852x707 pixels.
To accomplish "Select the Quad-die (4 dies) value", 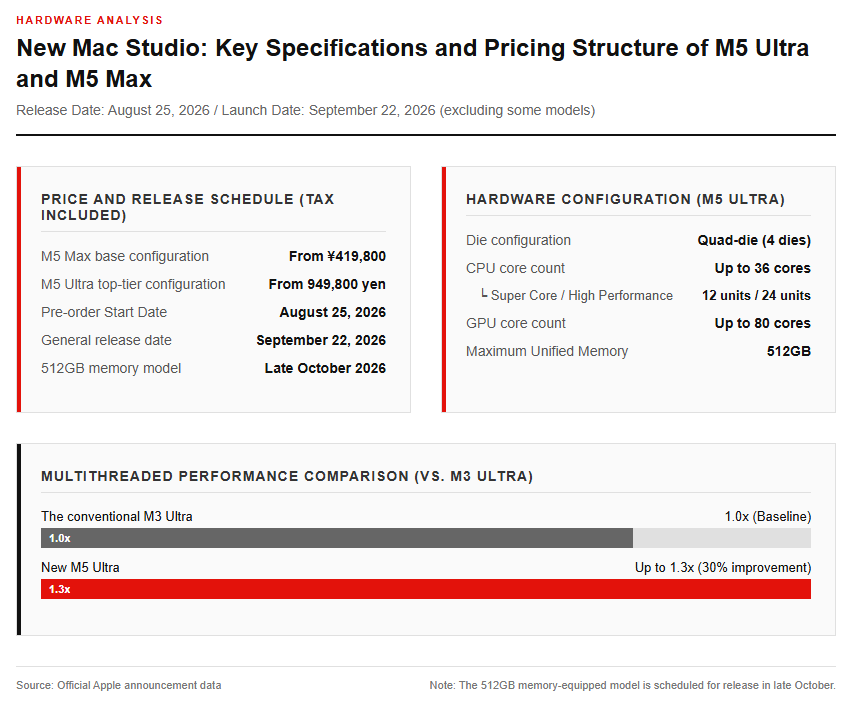I will coord(754,240).
